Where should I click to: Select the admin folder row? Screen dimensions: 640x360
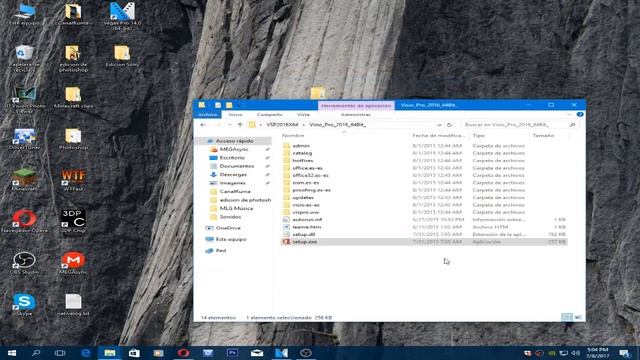[424, 146]
